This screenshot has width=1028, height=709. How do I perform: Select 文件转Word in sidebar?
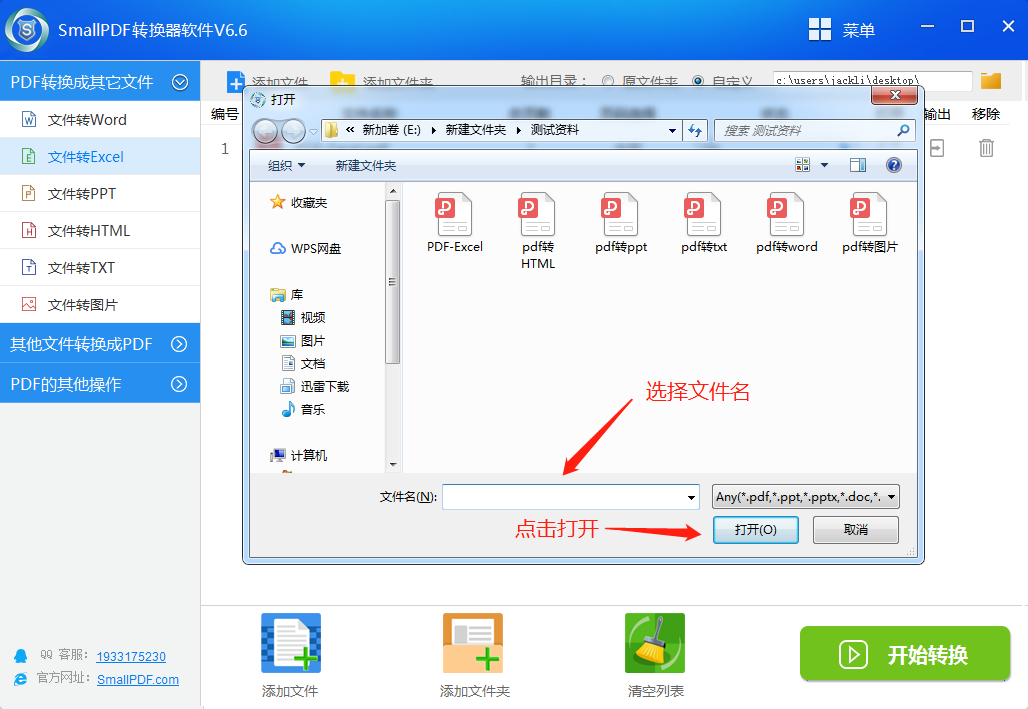click(x=100, y=119)
